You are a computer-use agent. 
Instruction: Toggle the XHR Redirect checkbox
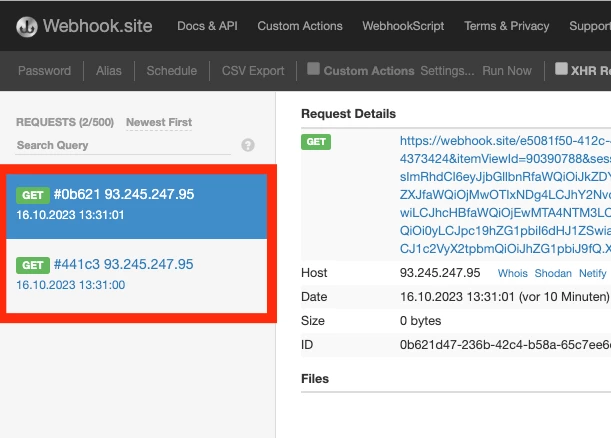coord(561,69)
